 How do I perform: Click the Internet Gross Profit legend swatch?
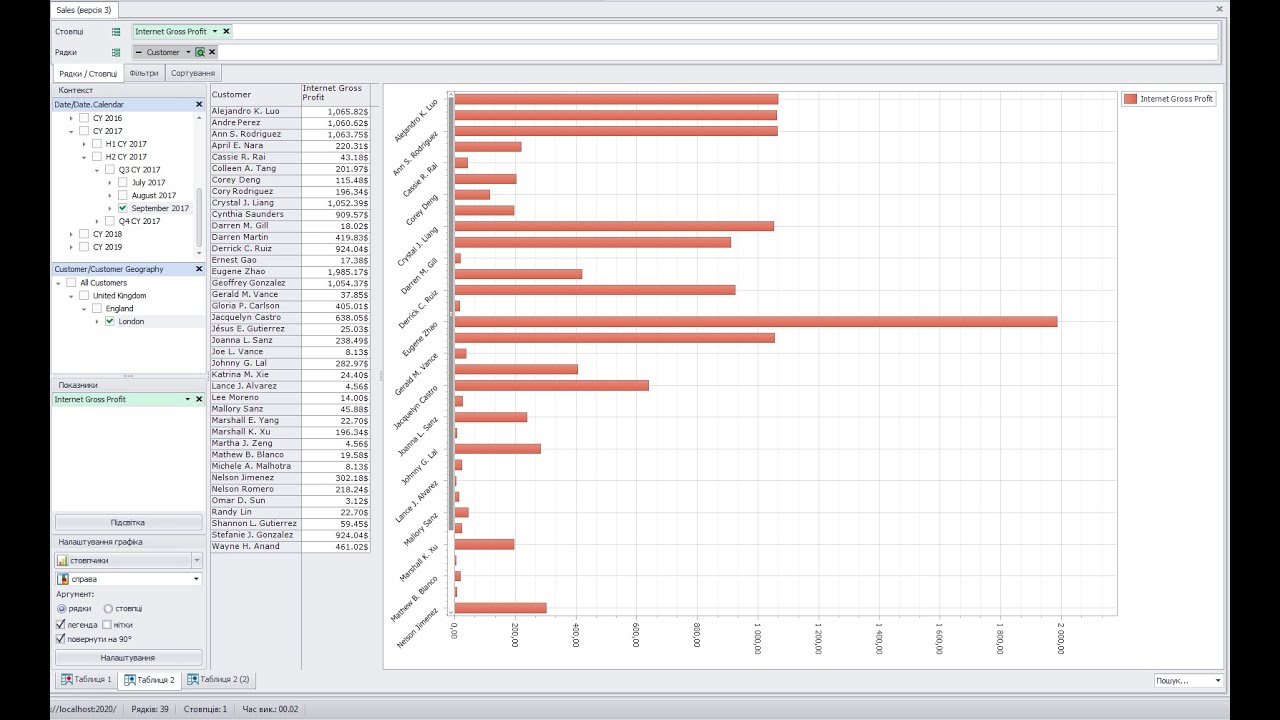pos(1130,99)
